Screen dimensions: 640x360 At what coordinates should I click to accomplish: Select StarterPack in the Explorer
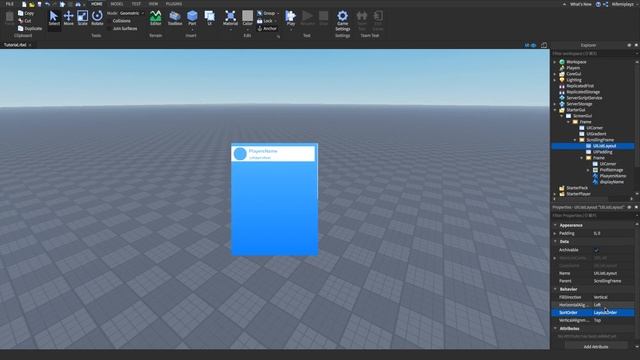coord(577,188)
